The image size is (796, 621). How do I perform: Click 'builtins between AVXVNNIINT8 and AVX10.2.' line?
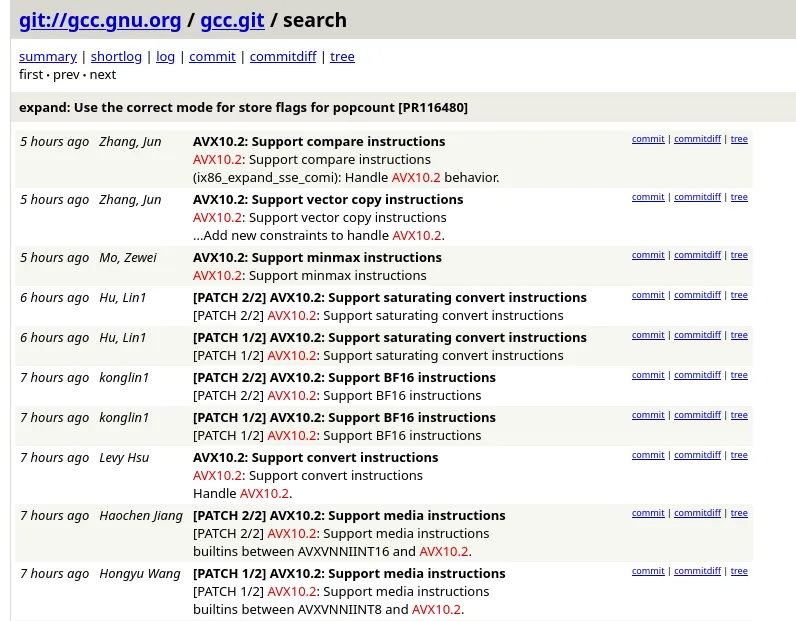coord(328,609)
